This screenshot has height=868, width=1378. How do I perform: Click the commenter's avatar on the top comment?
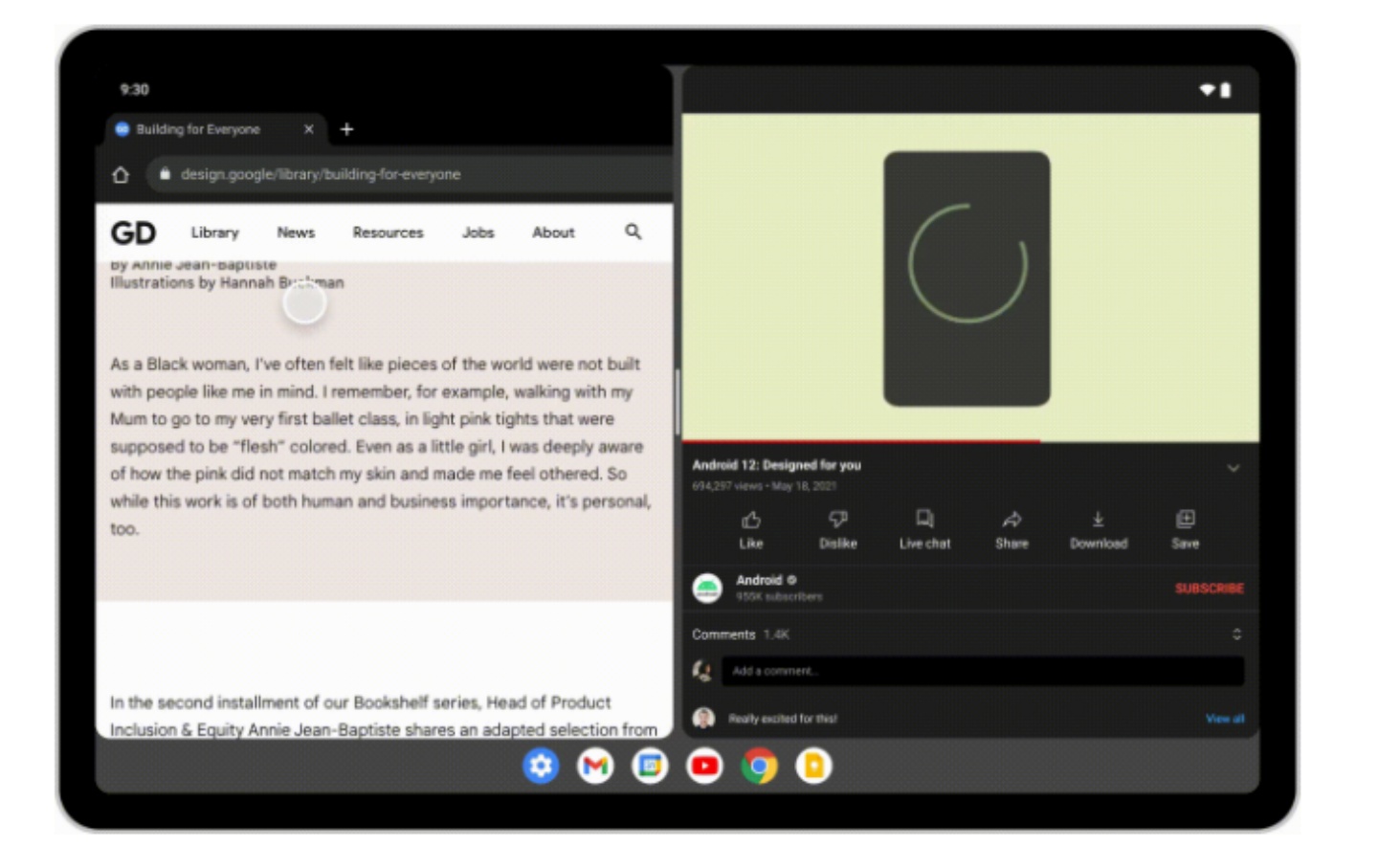(x=703, y=718)
